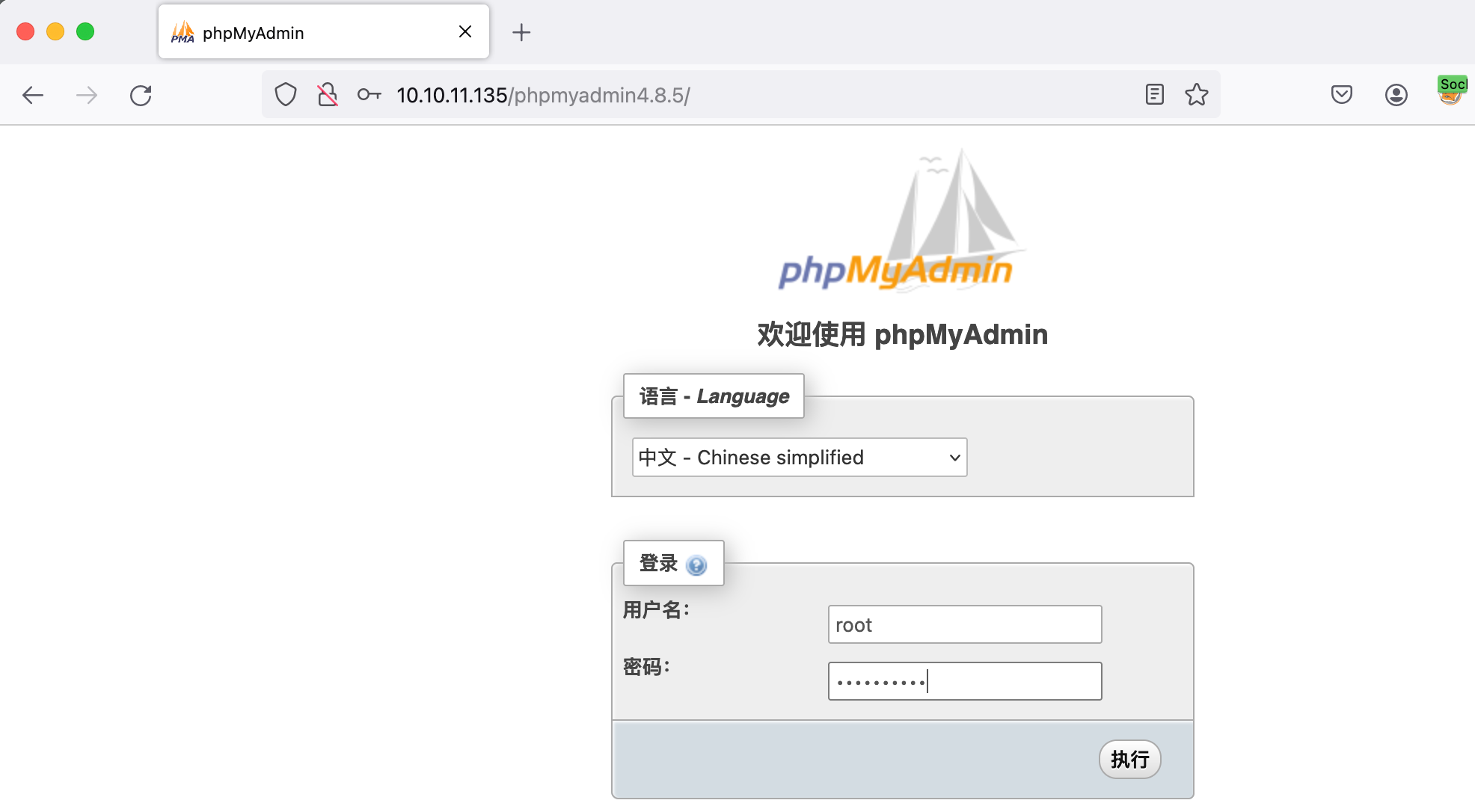The height and width of the screenshot is (812, 1475).
Task: Click the login help question-mark icon
Action: pyautogui.click(x=696, y=565)
